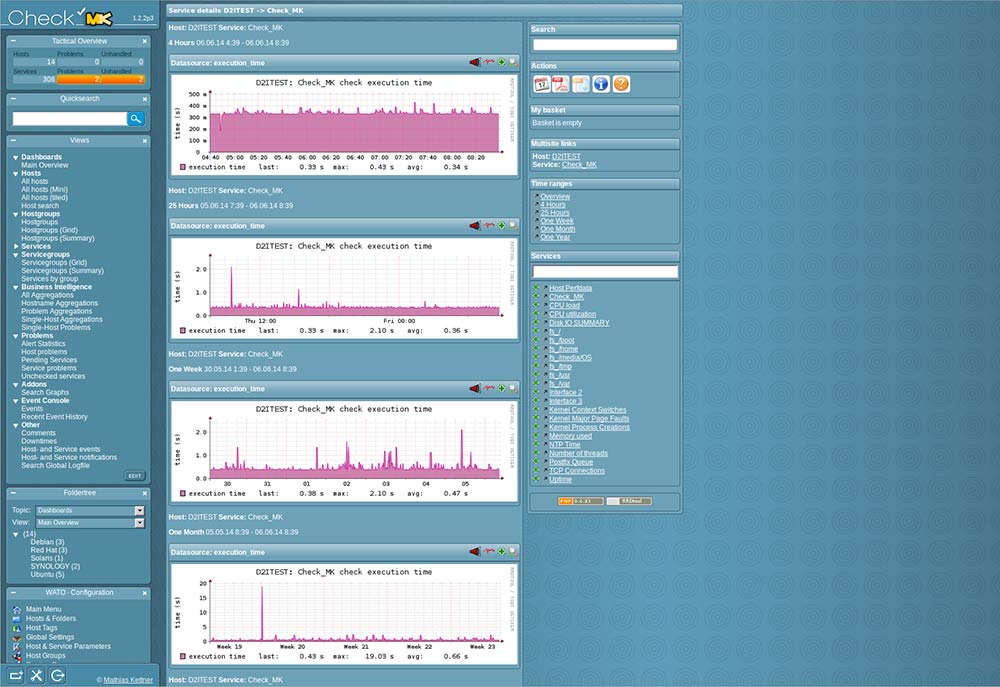Open Recent Event History view

click(x=54, y=417)
